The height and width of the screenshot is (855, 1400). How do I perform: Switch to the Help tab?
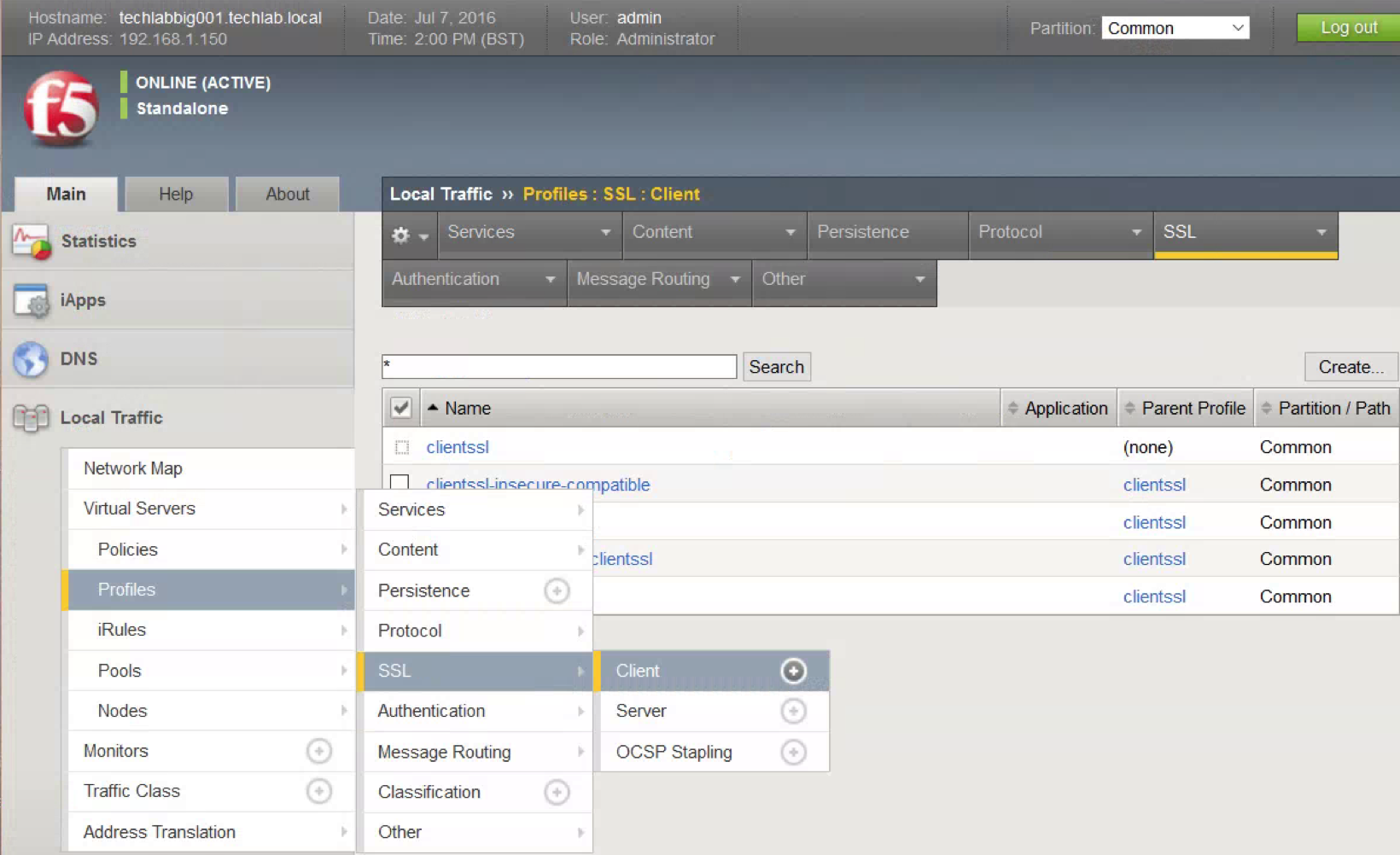(x=176, y=195)
